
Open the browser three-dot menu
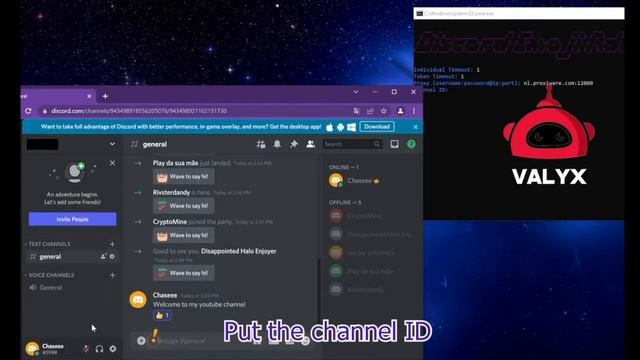click(x=414, y=111)
